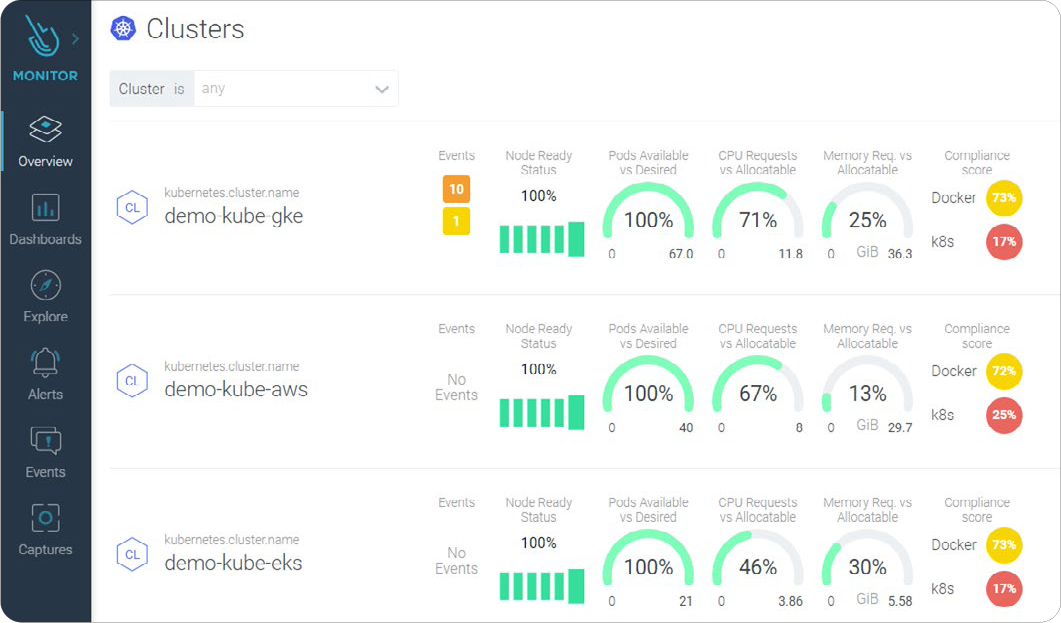
Task: Open the Events chat icon
Action: tap(45, 440)
